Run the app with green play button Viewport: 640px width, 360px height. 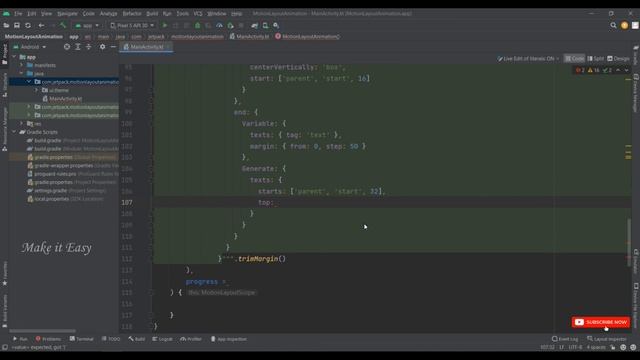pos(165,25)
